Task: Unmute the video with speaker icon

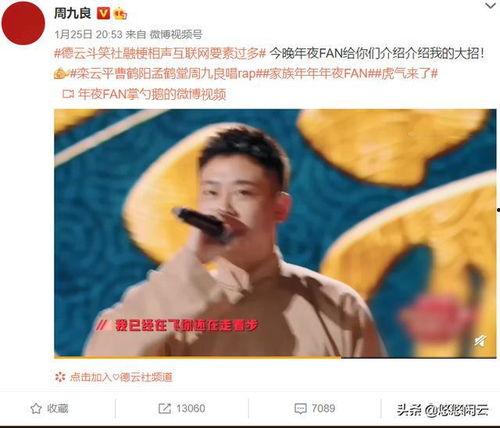Action: [480, 341]
